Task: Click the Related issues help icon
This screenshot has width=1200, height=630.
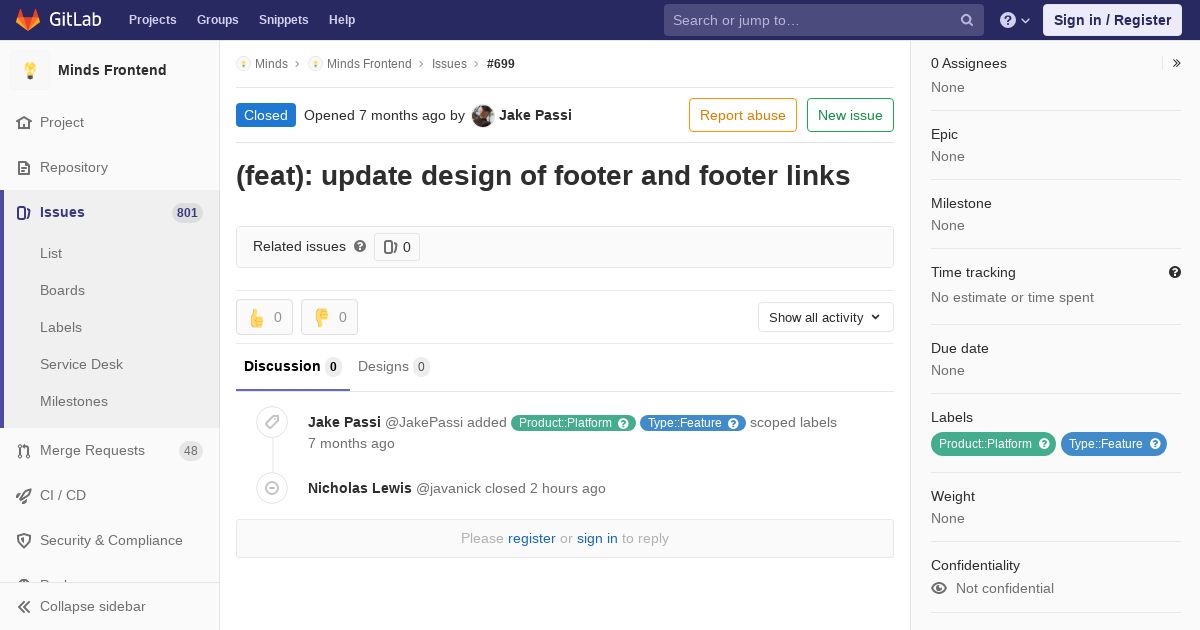Action: click(x=360, y=246)
